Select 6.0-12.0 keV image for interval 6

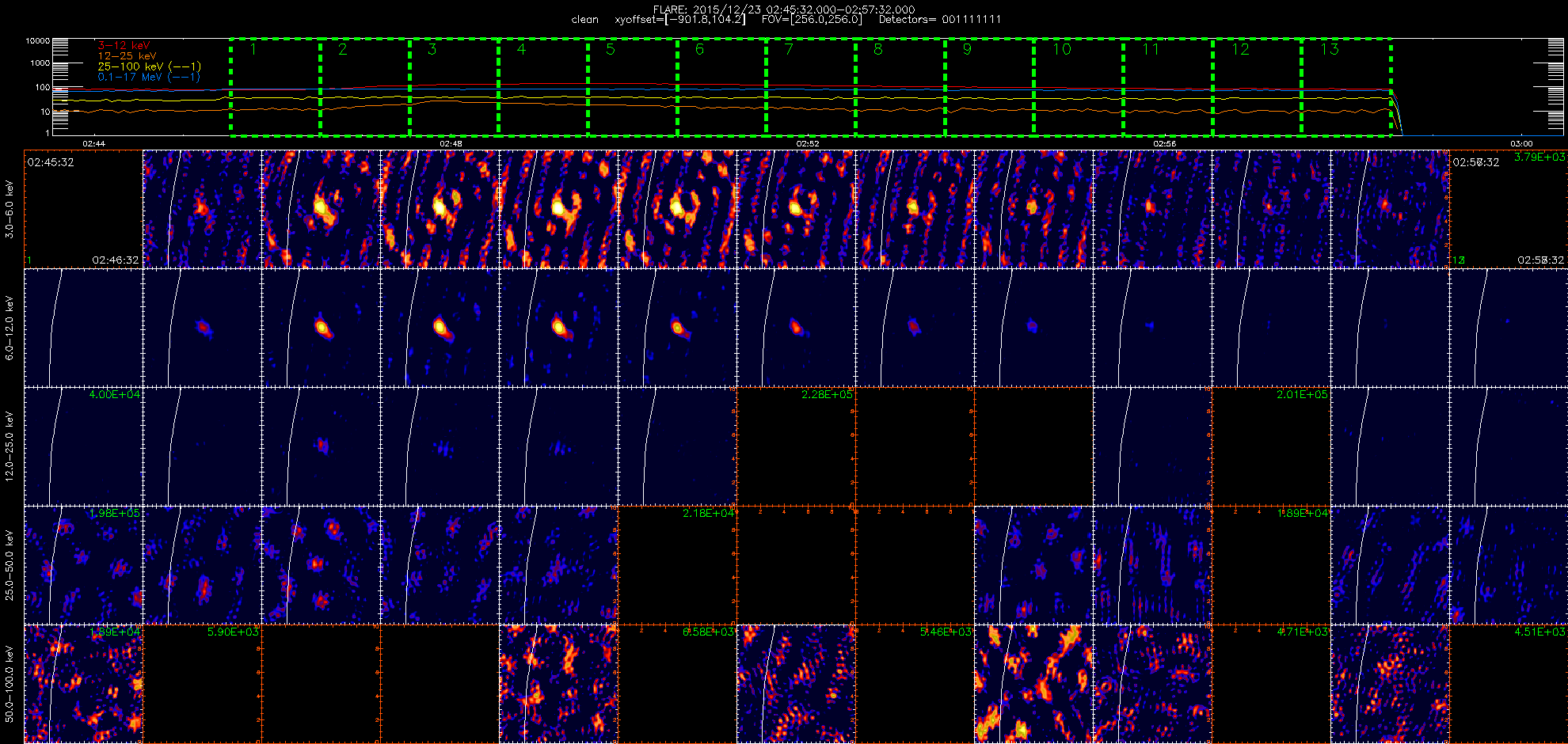pos(677,328)
